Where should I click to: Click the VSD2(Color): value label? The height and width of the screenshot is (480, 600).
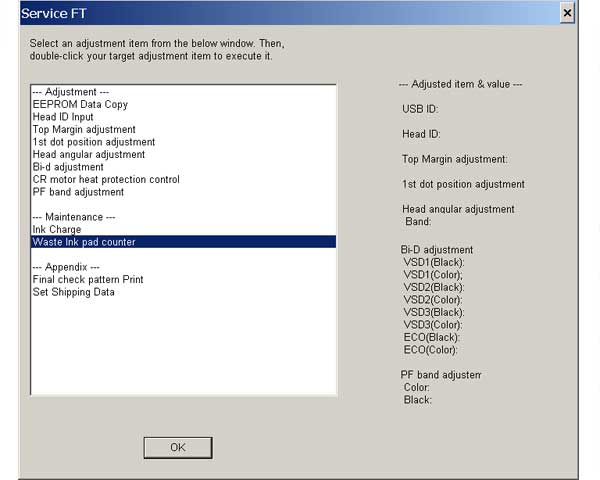tap(433, 300)
